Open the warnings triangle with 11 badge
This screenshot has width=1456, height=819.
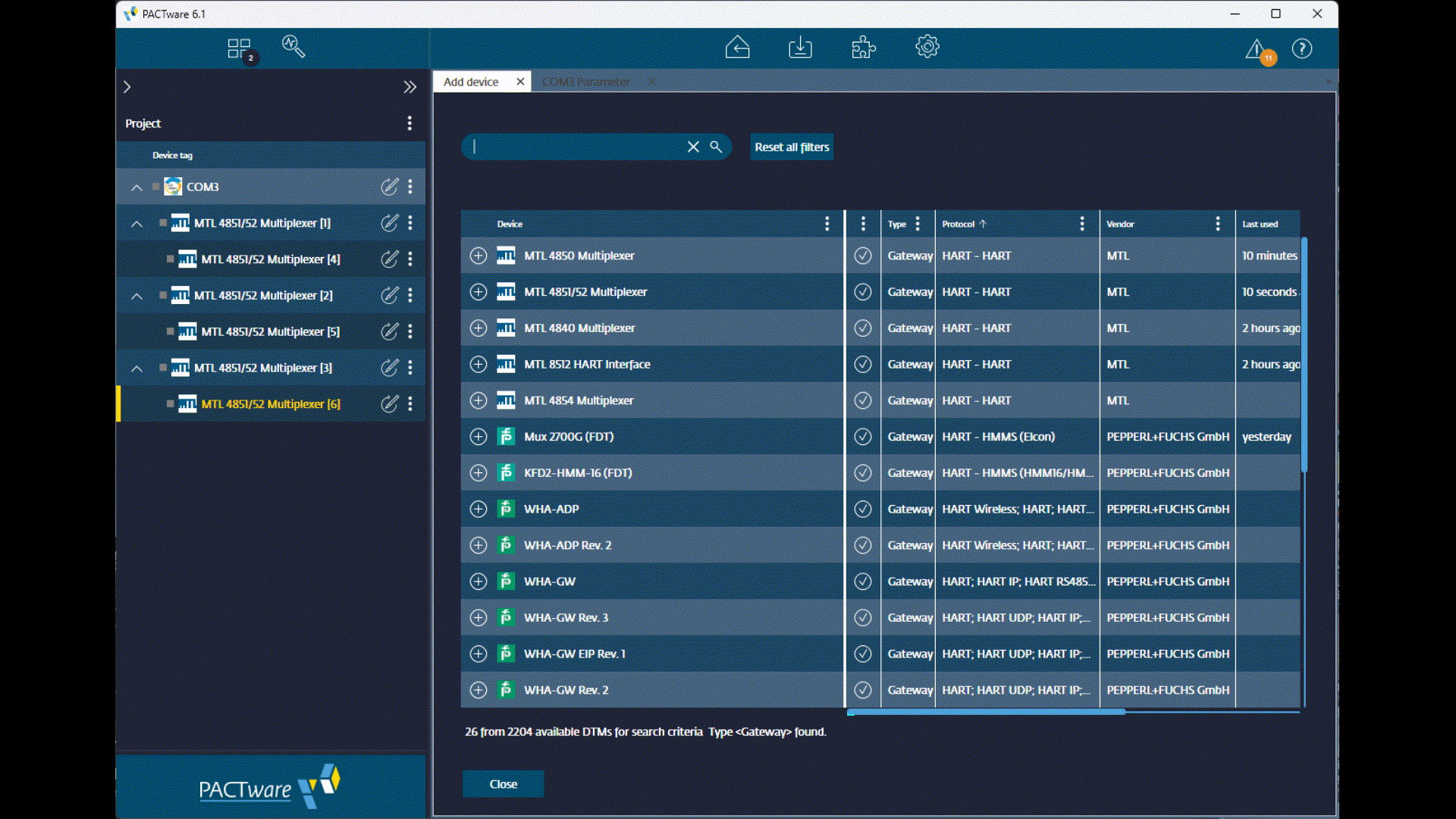point(1260,51)
